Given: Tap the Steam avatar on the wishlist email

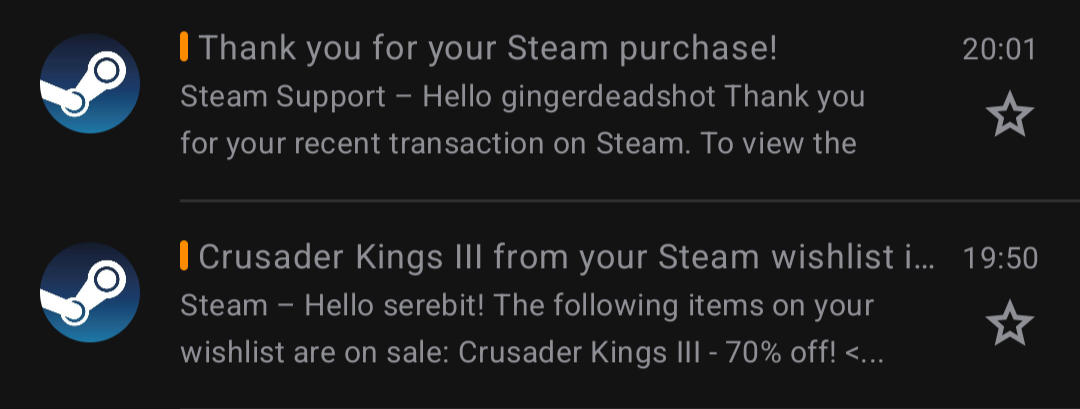Looking at the screenshot, I should pyautogui.click(x=89, y=292).
